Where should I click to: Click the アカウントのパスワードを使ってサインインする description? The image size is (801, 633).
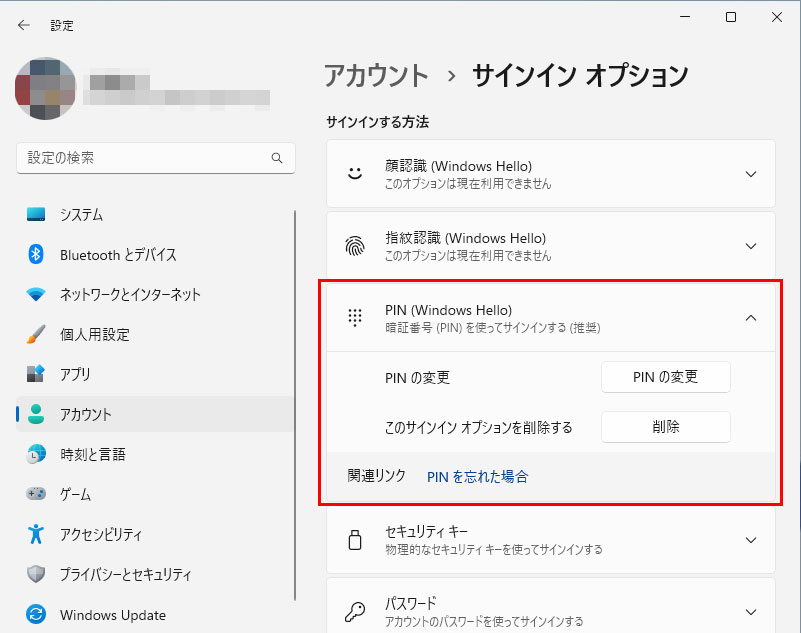[484, 621]
